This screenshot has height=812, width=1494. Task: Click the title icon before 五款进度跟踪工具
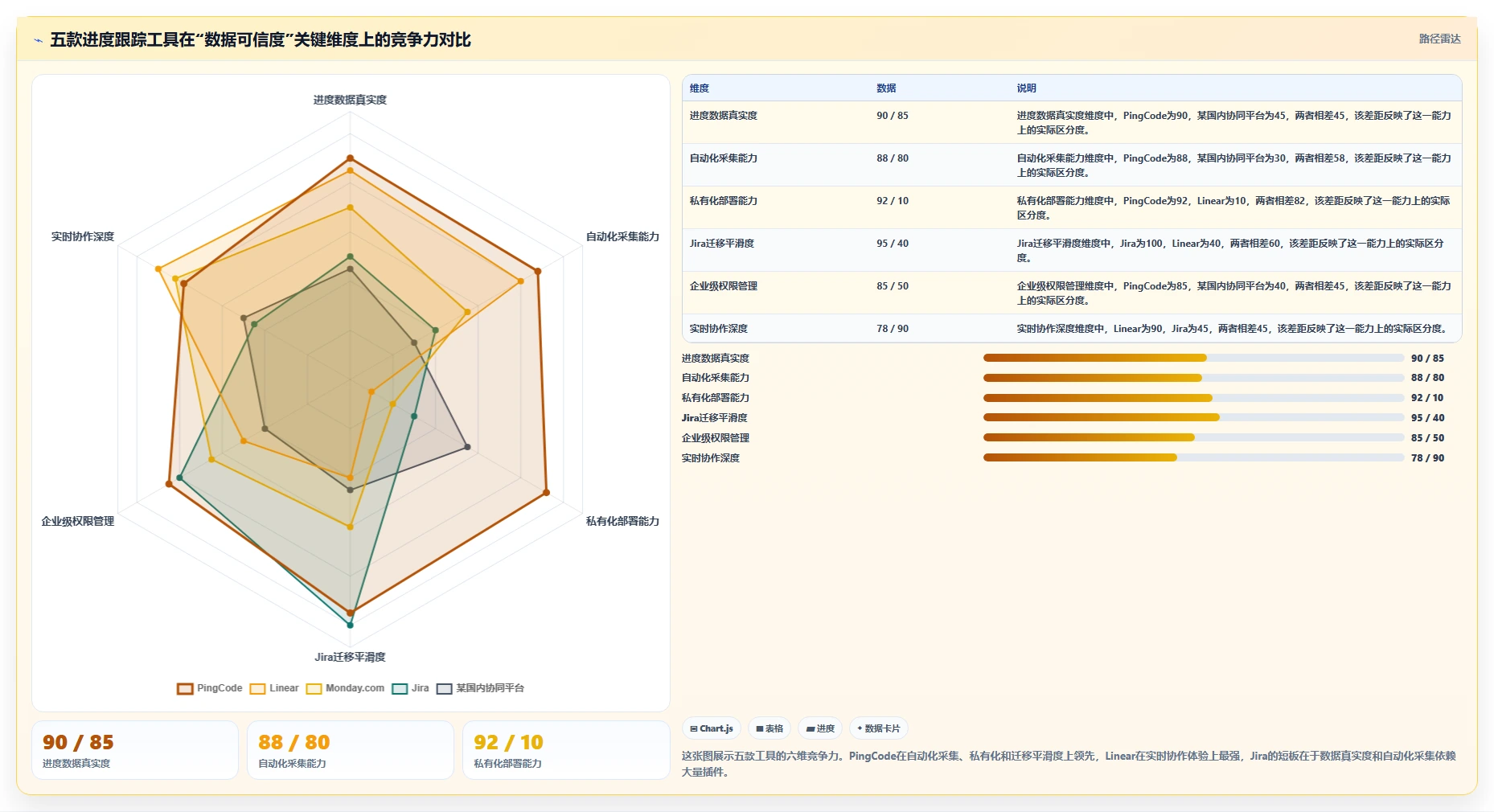[38, 40]
